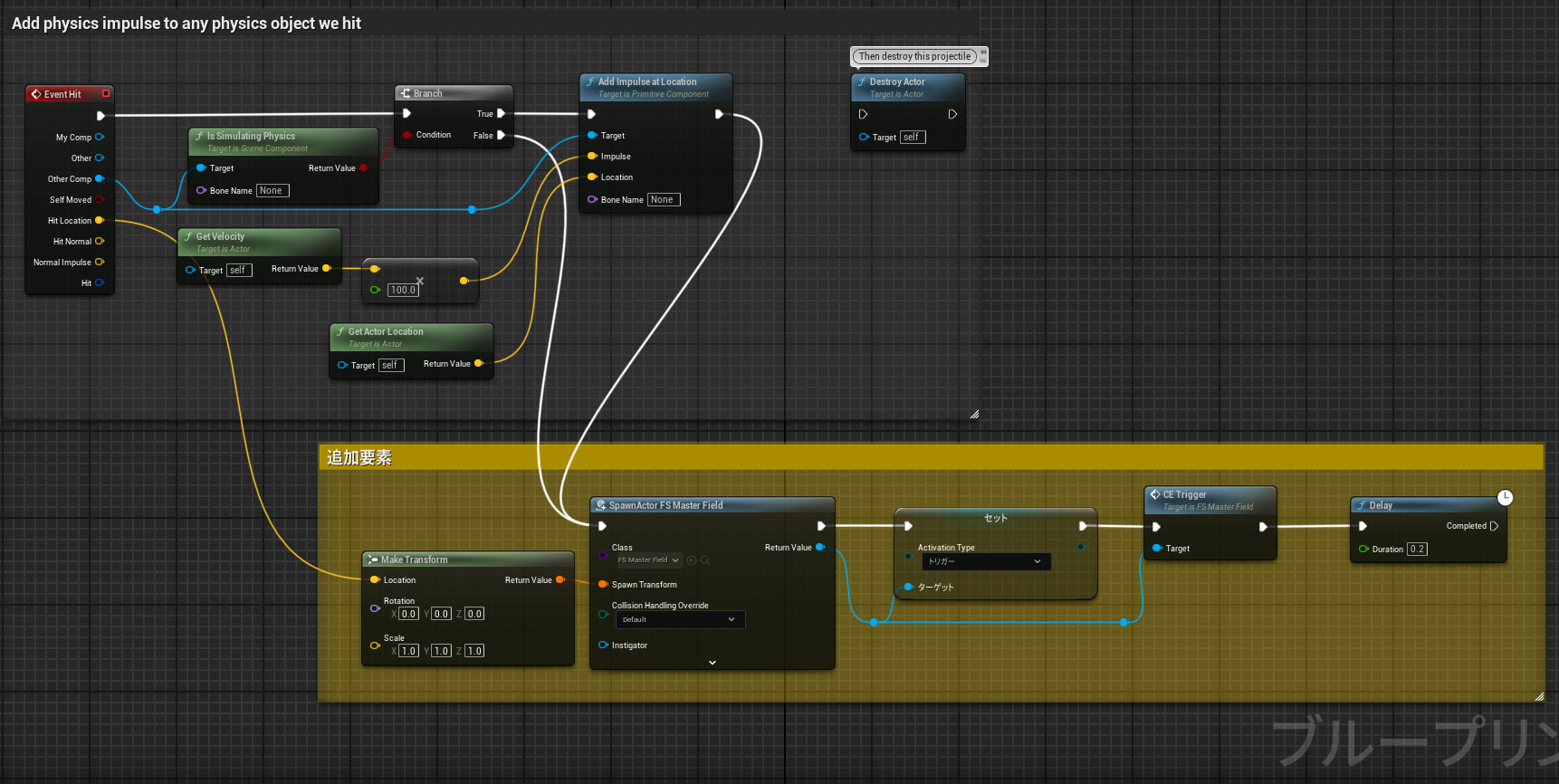Click the reroute knot below the Set node
The width and height of the screenshot is (1559, 784).
click(x=874, y=622)
